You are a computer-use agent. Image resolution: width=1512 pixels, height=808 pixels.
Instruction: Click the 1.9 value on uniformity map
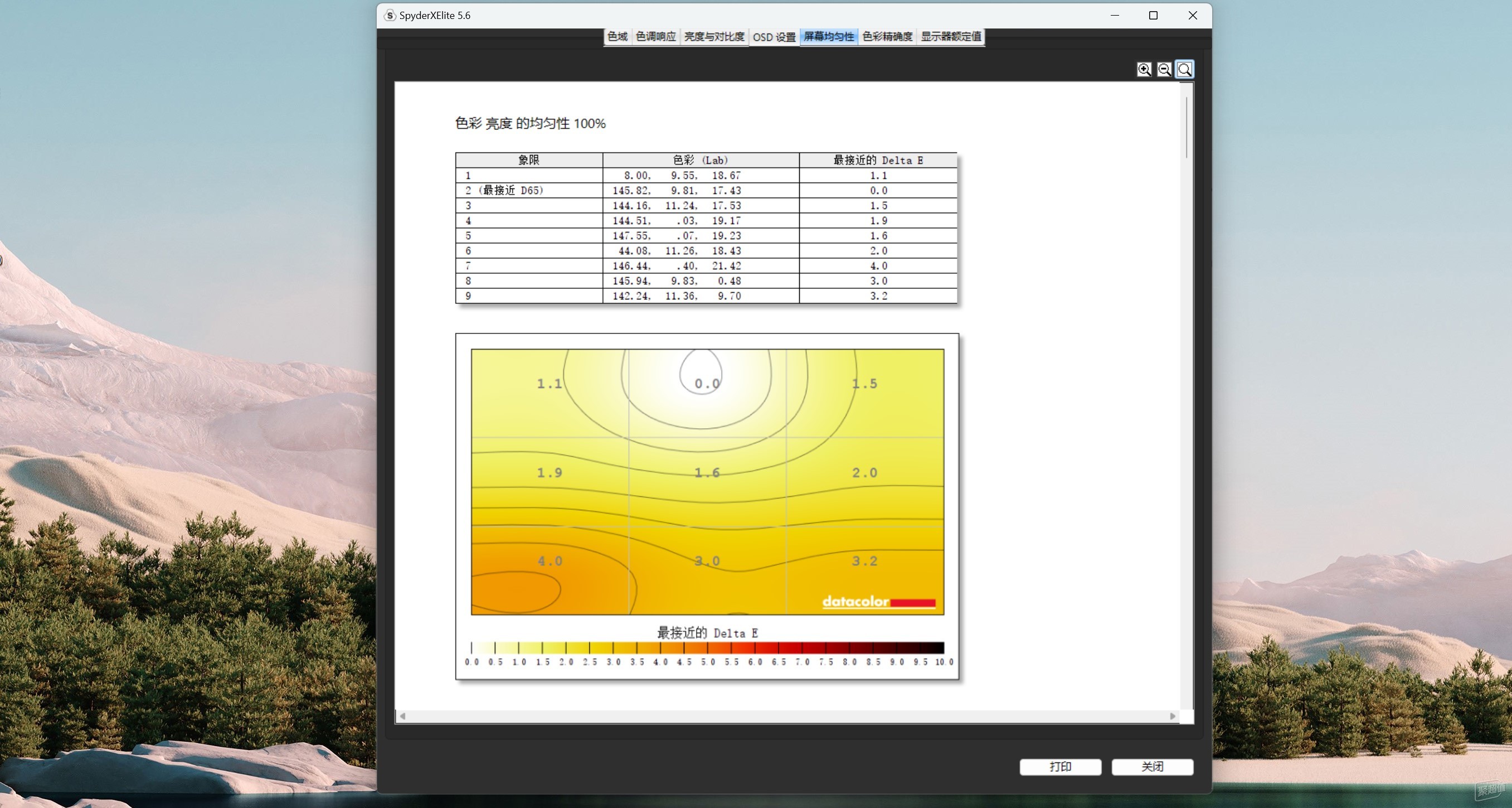point(550,473)
